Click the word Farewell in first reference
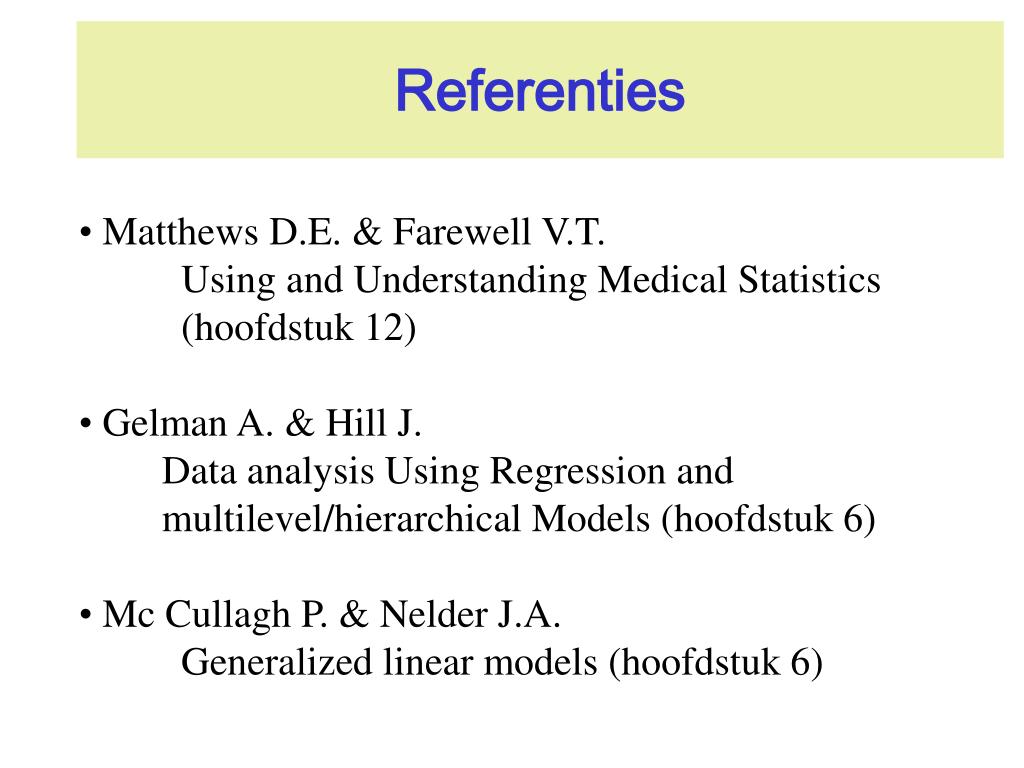Screen dimensions: 1024x768 461,232
